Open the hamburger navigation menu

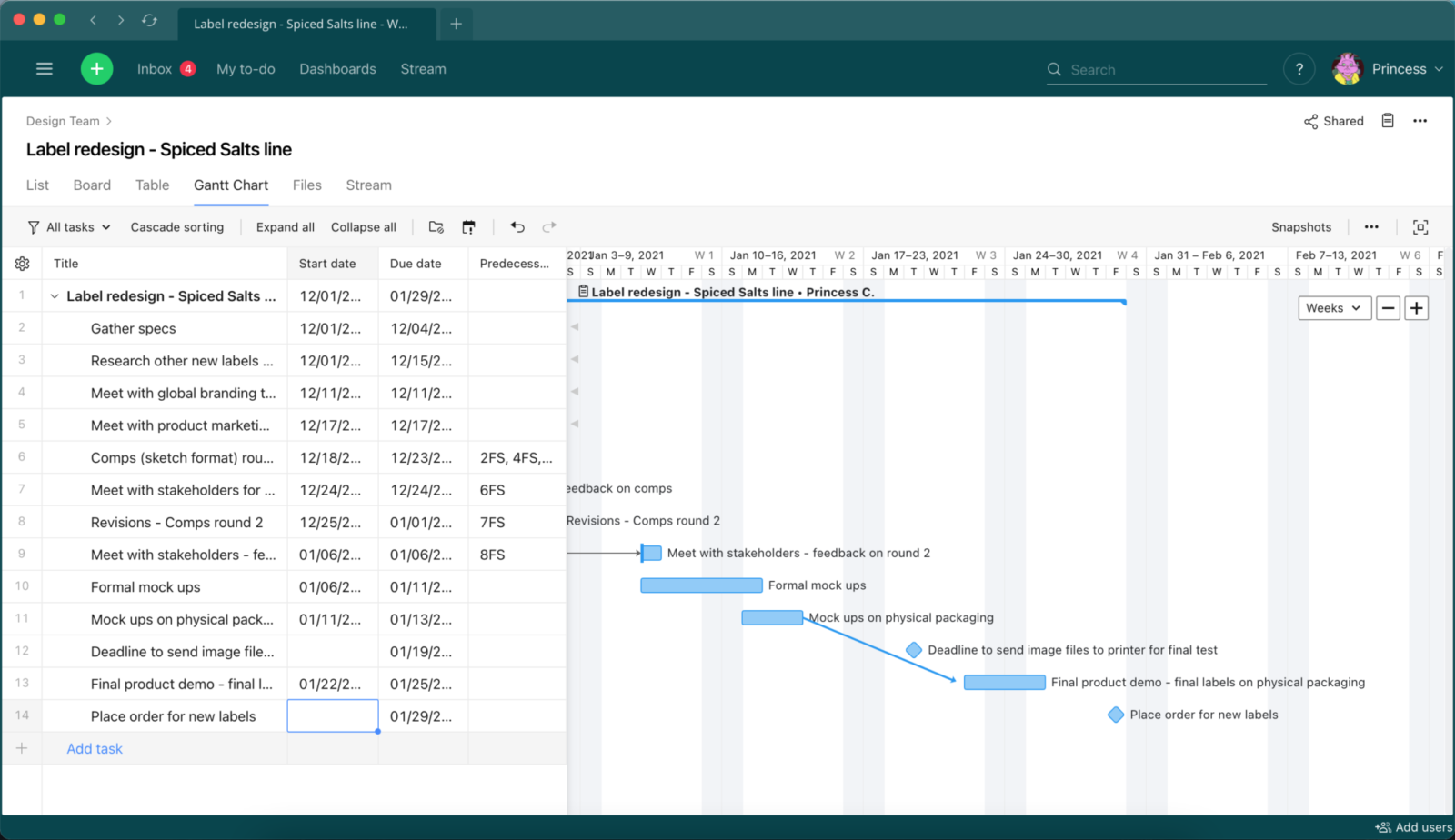click(44, 69)
